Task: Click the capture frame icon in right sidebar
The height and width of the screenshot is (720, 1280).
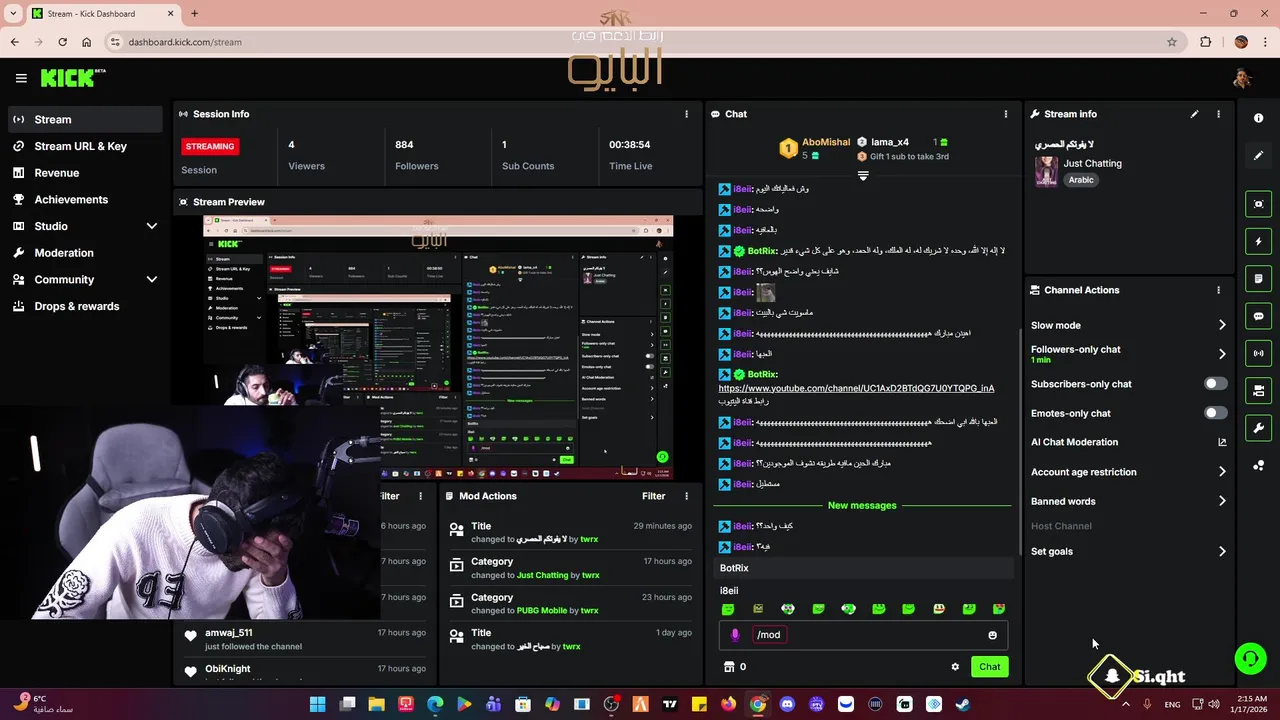Action: pyautogui.click(x=1259, y=204)
